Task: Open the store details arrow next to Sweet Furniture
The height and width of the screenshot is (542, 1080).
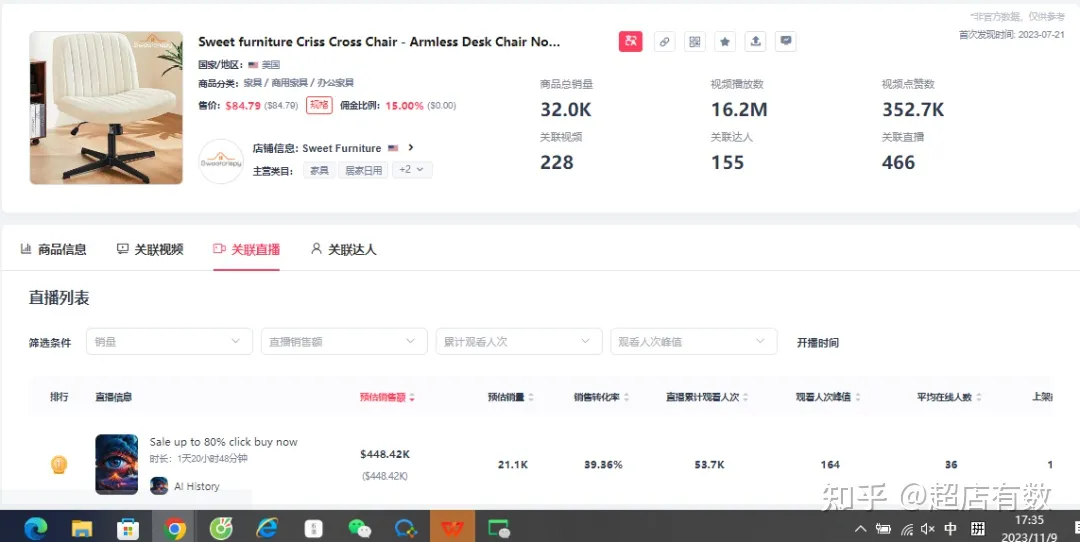Action: click(x=411, y=147)
